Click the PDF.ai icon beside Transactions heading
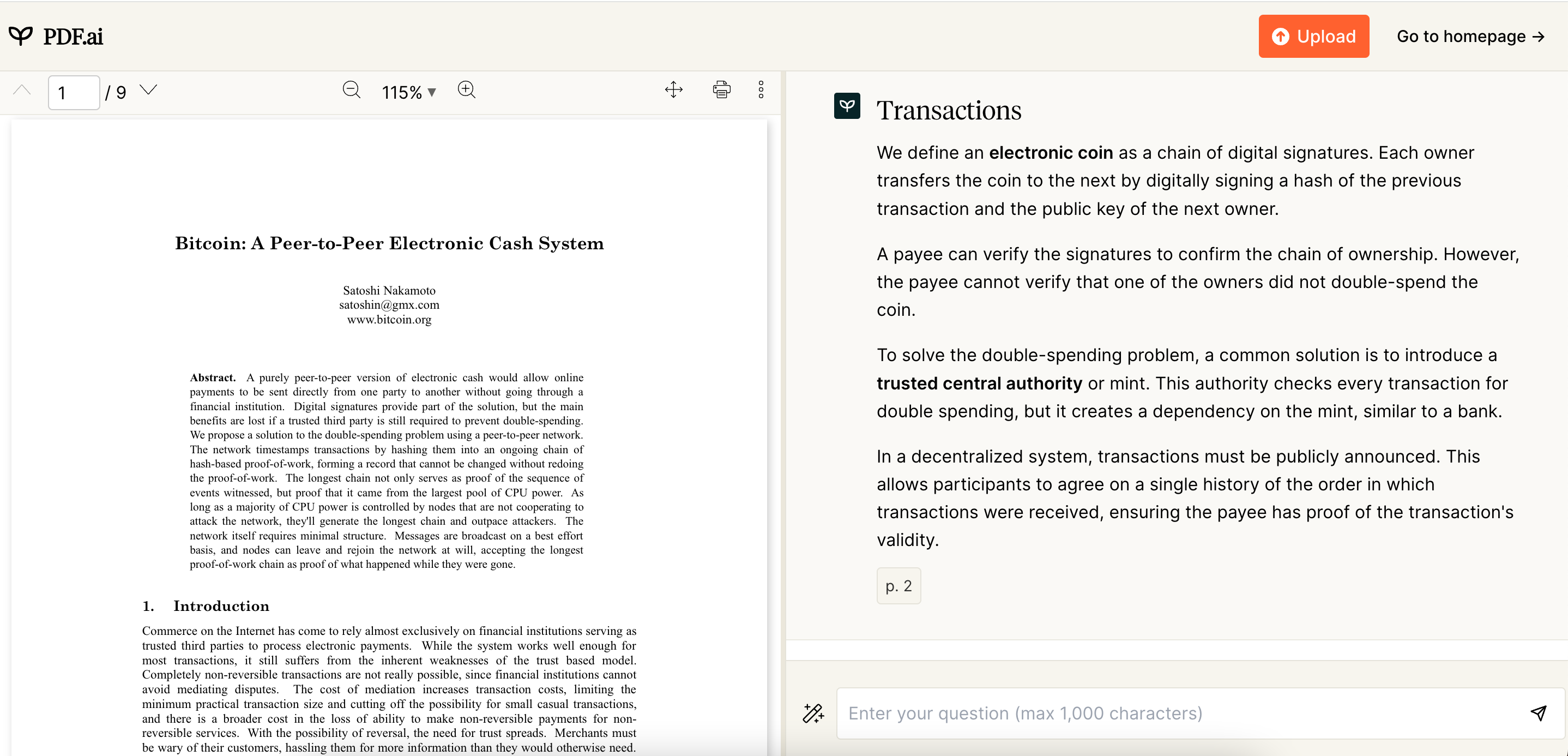Screen dimensions: 1568x756 (847, 106)
